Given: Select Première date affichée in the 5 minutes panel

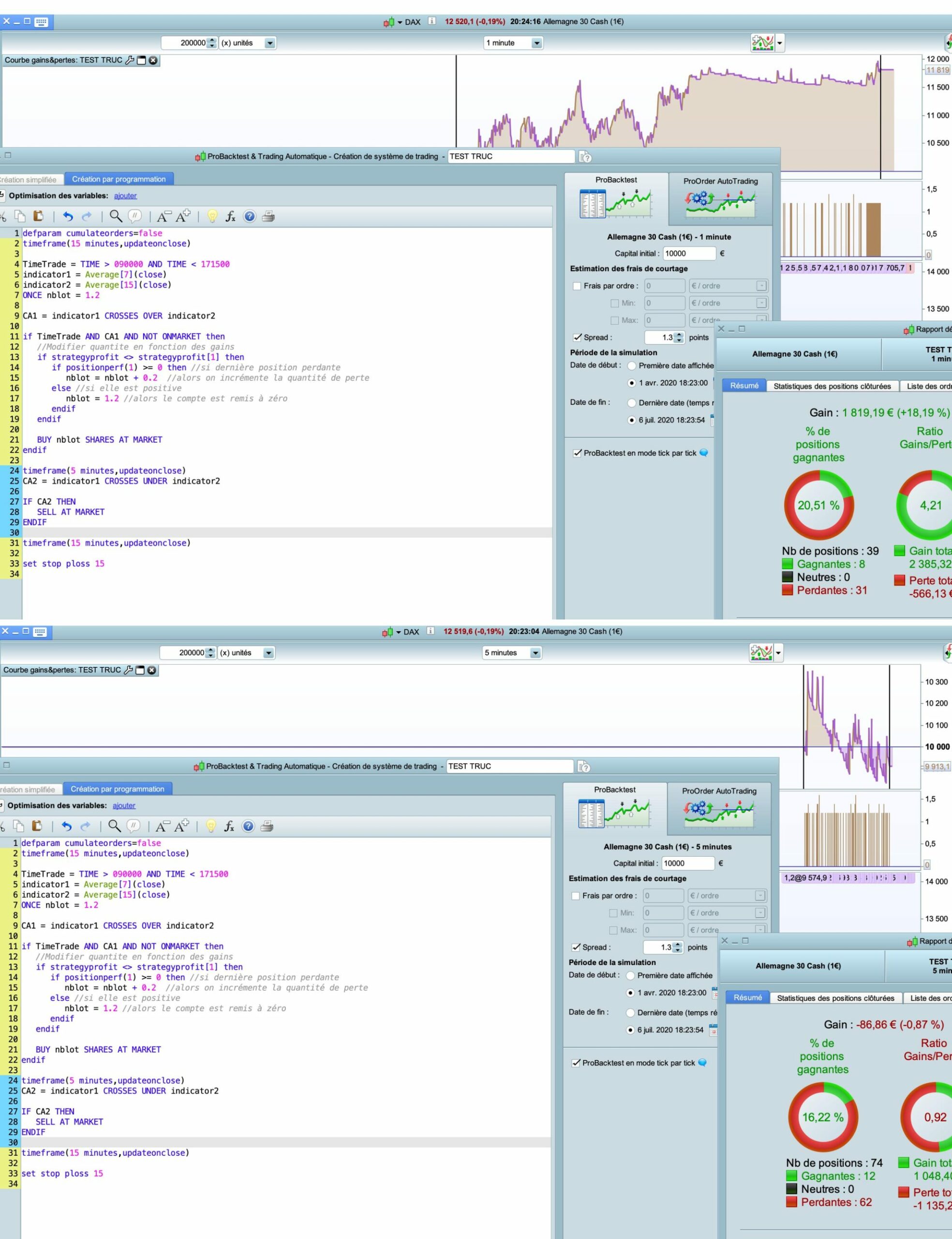Looking at the screenshot, I should coord(630,975).
